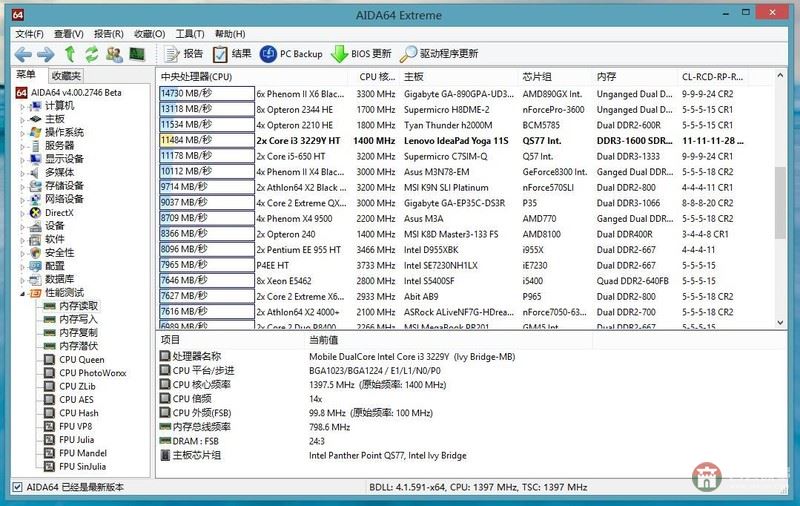Launch PC Backup from toolbar

[x=291, y=54]
